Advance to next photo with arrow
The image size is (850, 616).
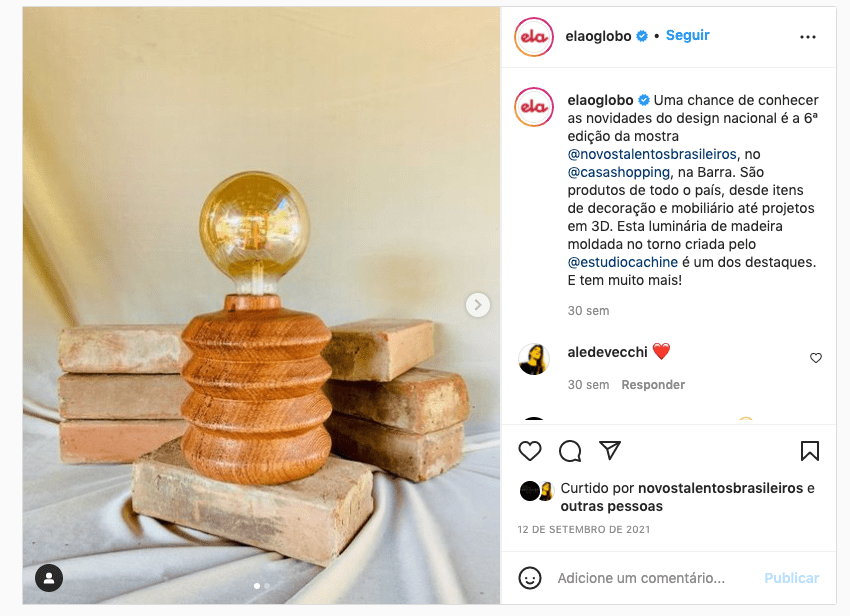coord(478,305)
